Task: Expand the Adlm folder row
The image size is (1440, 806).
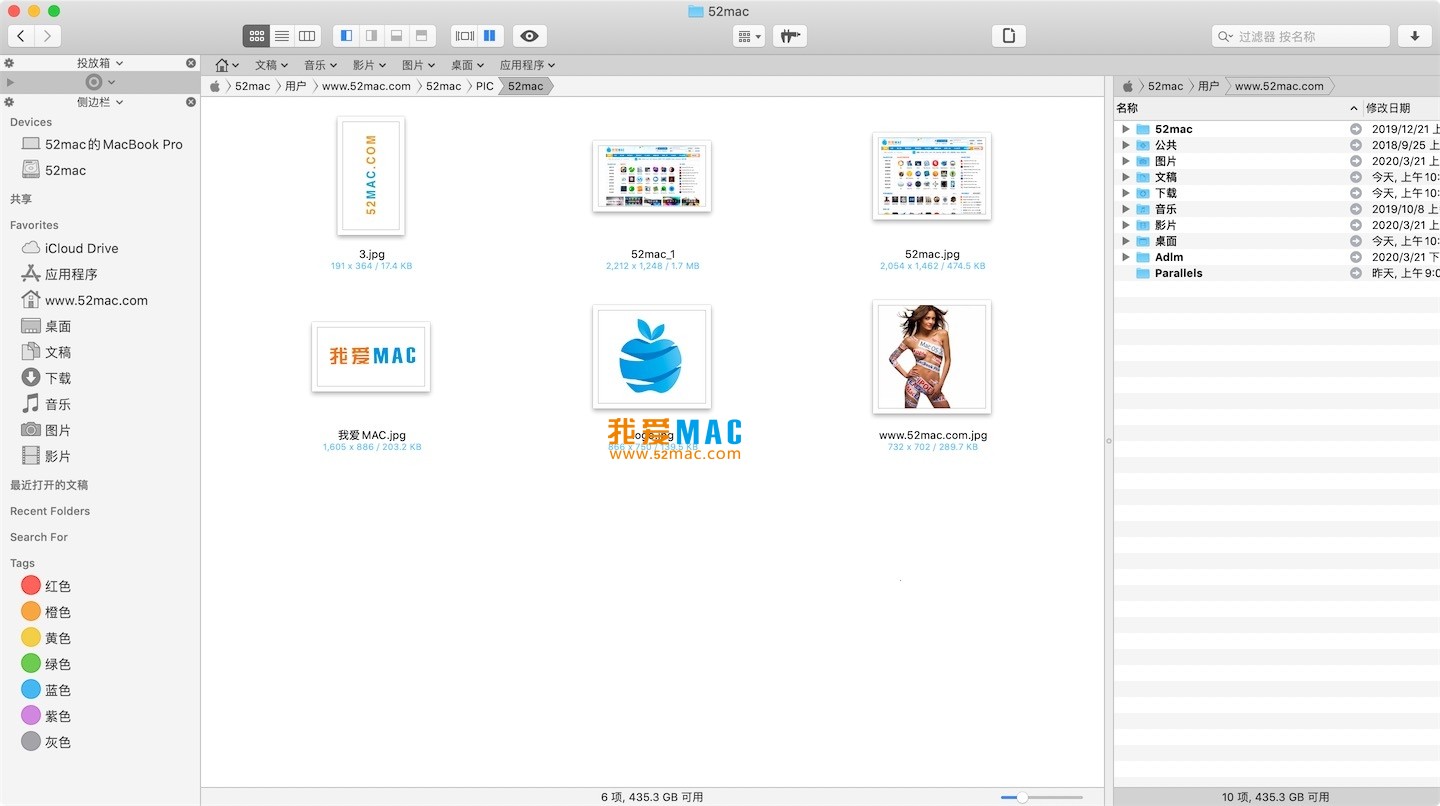Action: (x=1126, y=257)
